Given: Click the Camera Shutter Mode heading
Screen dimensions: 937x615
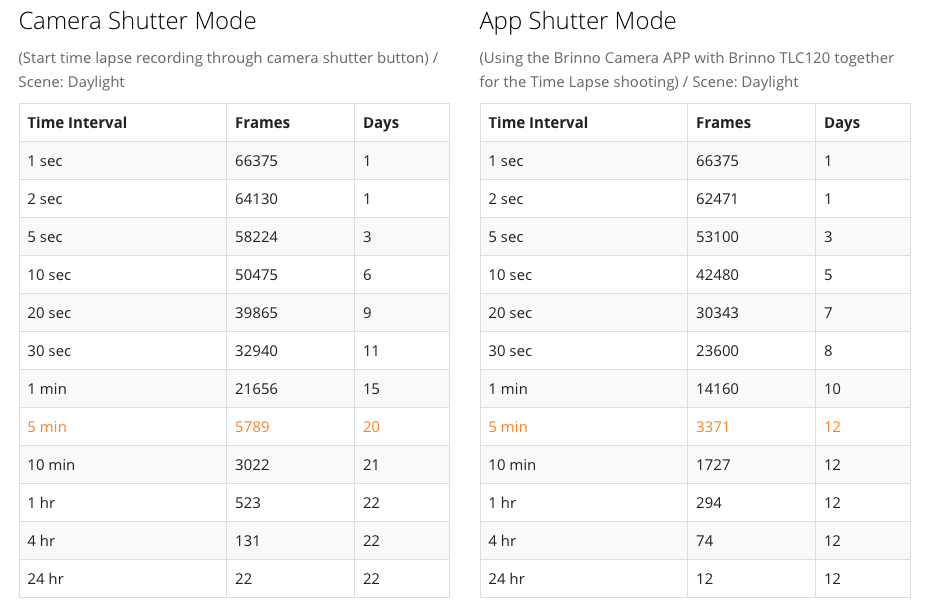Looking at the screenshot, I should point(137,21).
